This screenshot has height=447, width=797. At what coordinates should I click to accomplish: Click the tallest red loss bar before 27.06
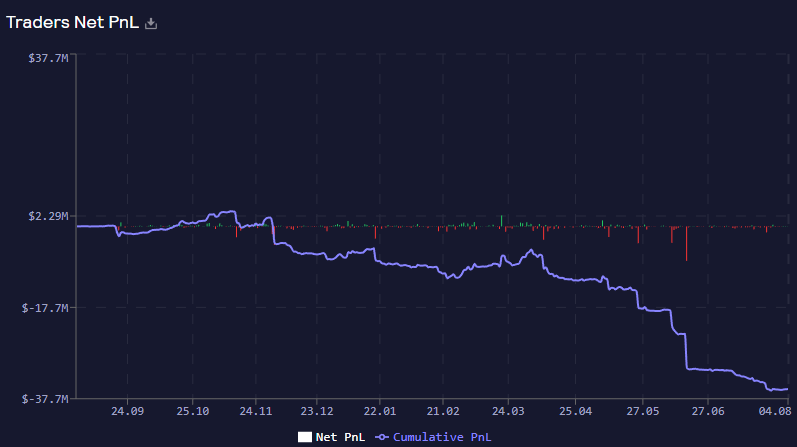point(686,244)
